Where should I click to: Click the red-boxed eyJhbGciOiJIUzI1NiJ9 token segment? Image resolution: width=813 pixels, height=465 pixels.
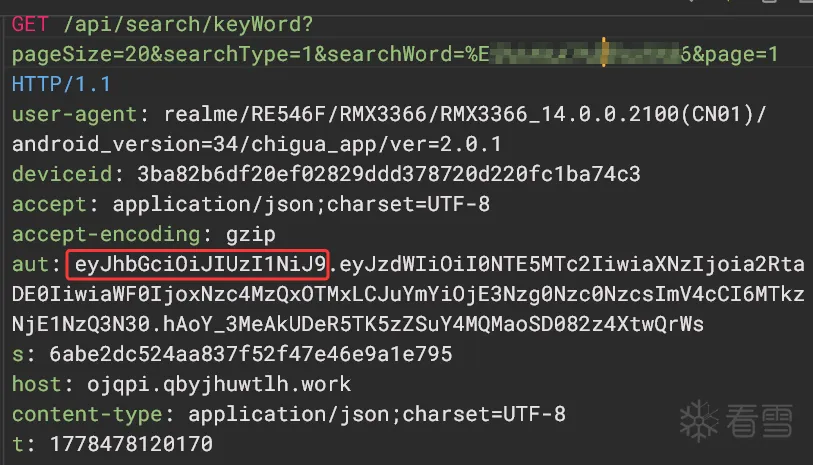pyautogui.click(x=198, y=264)
